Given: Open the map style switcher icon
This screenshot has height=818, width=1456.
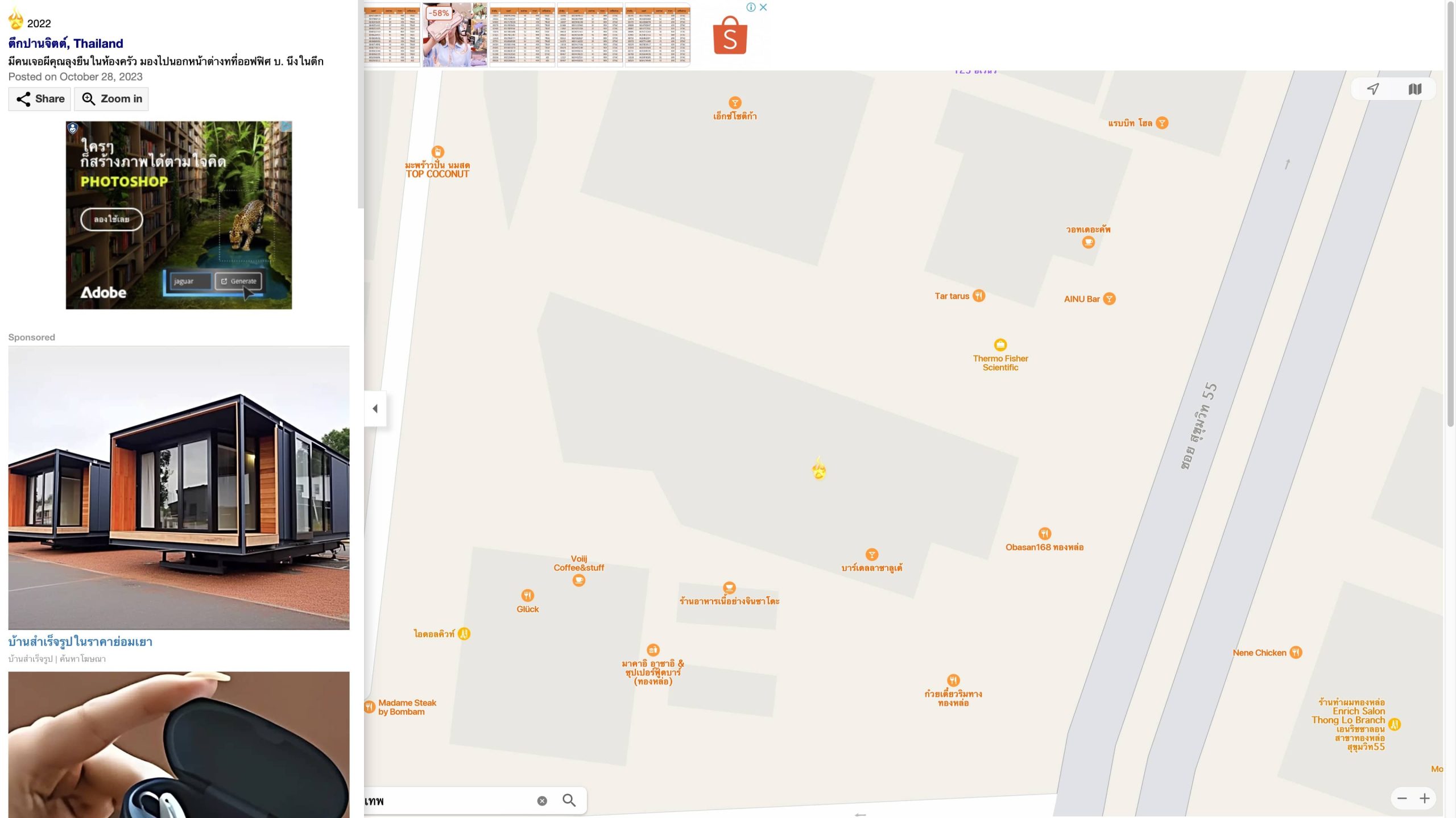Looking at the screenshot, I should [1414, 89].
